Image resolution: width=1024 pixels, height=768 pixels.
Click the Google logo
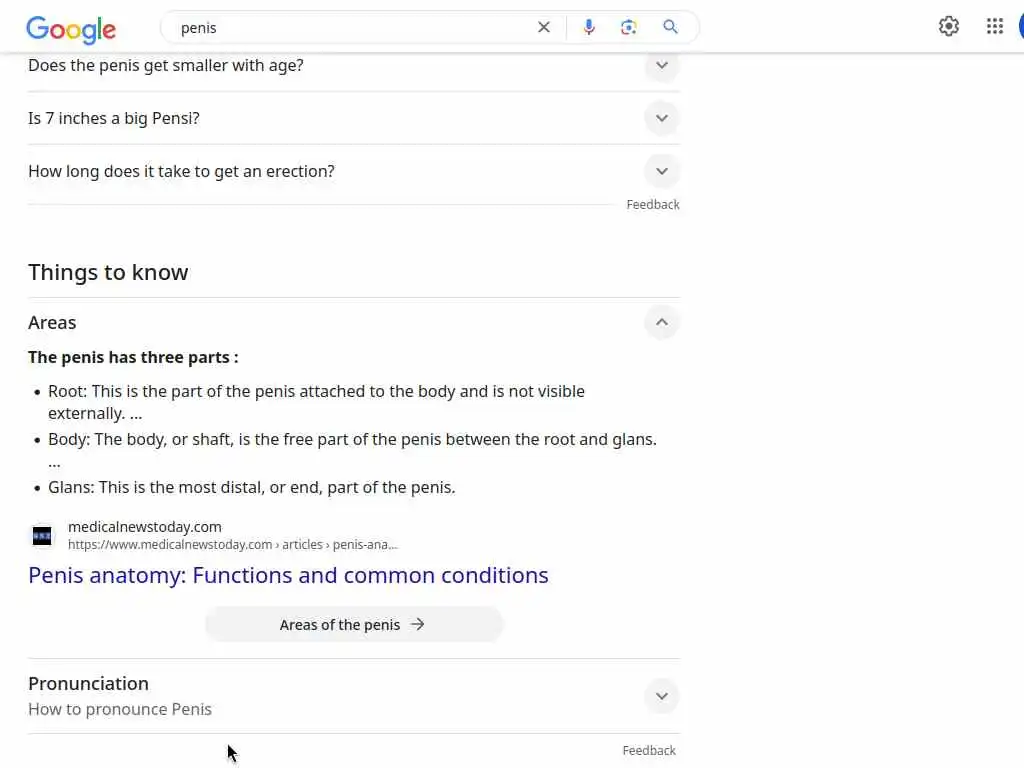71,29
